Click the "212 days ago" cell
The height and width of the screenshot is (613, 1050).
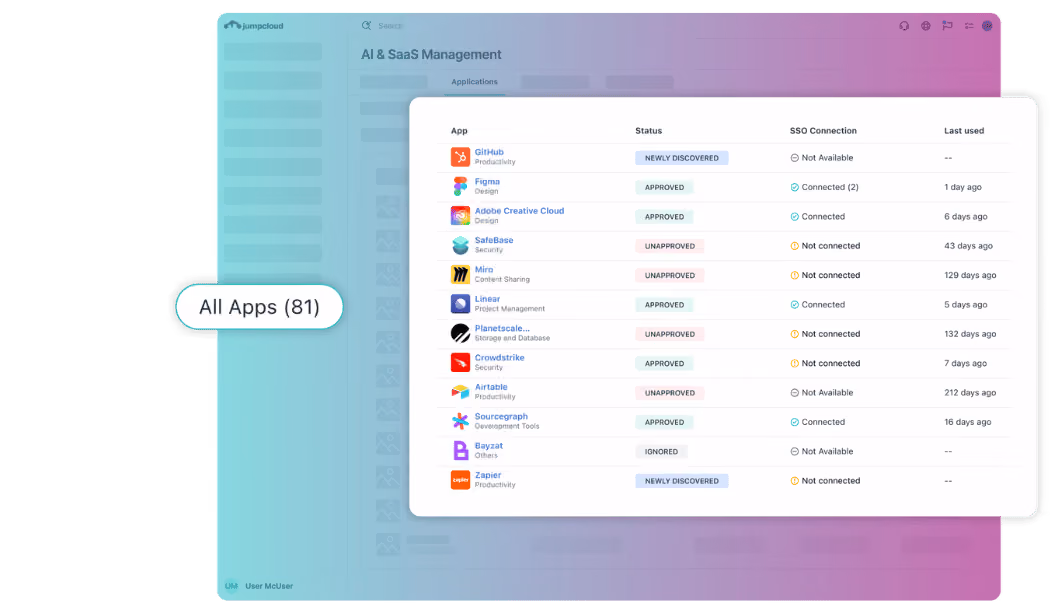970,393
